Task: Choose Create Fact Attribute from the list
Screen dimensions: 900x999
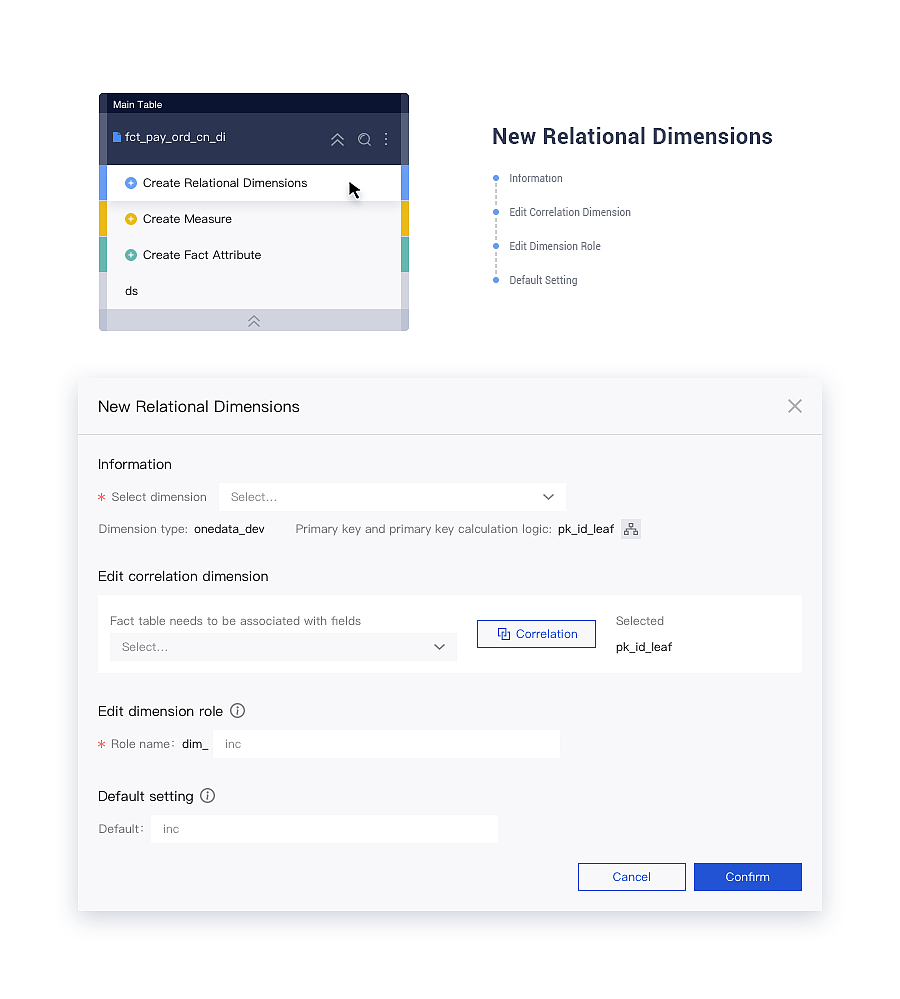Action: (254, 255)
